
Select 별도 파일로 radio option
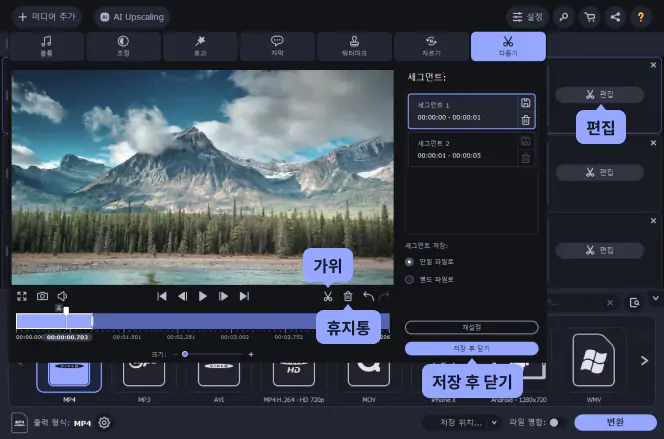409,279
